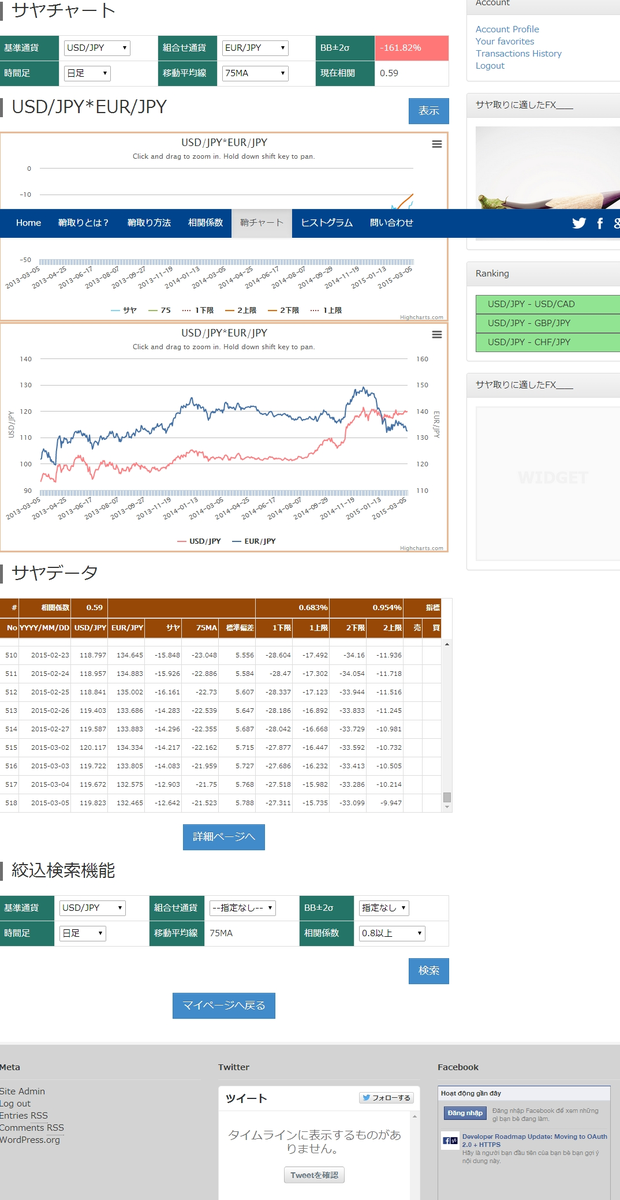The height and width of the screenshot is (1200, 620).
Task: Open USD/JPY - CHF/JPY ranking entry
Action: click(548, 342)
